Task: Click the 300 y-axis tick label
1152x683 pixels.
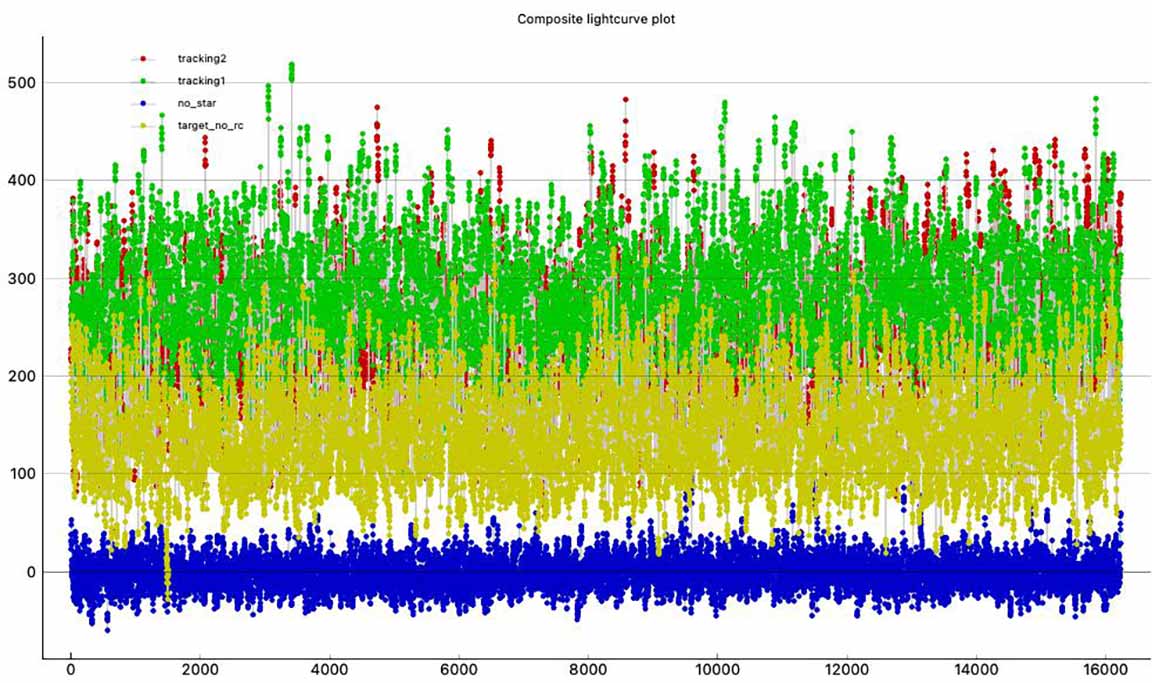Action: [x=19, y=278]
